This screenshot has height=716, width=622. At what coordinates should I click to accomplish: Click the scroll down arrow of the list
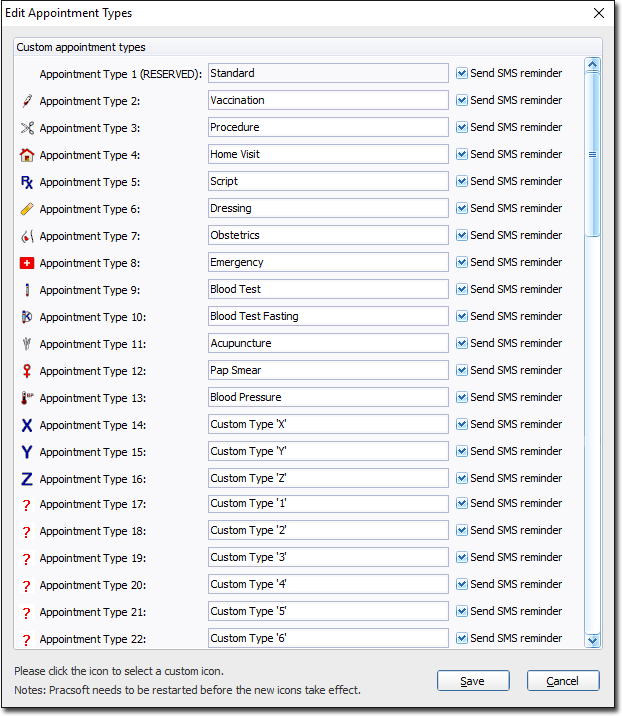(592, 639)
